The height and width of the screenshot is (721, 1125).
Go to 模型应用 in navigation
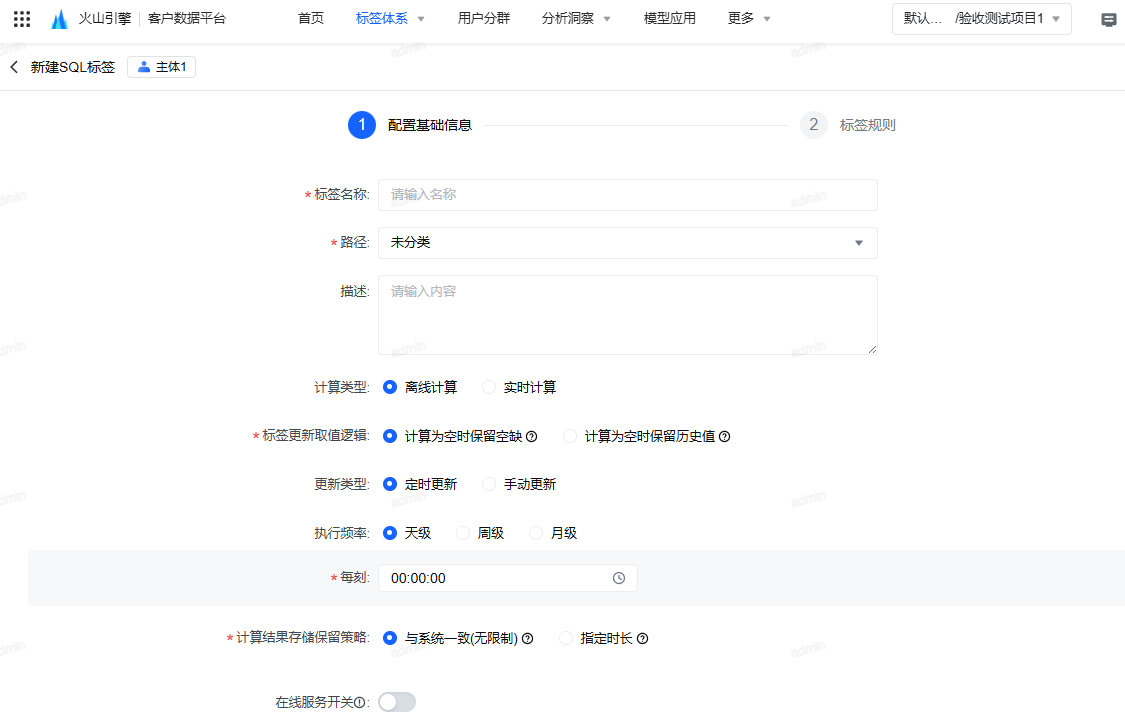pyautogui.click(x=669, y=19)
